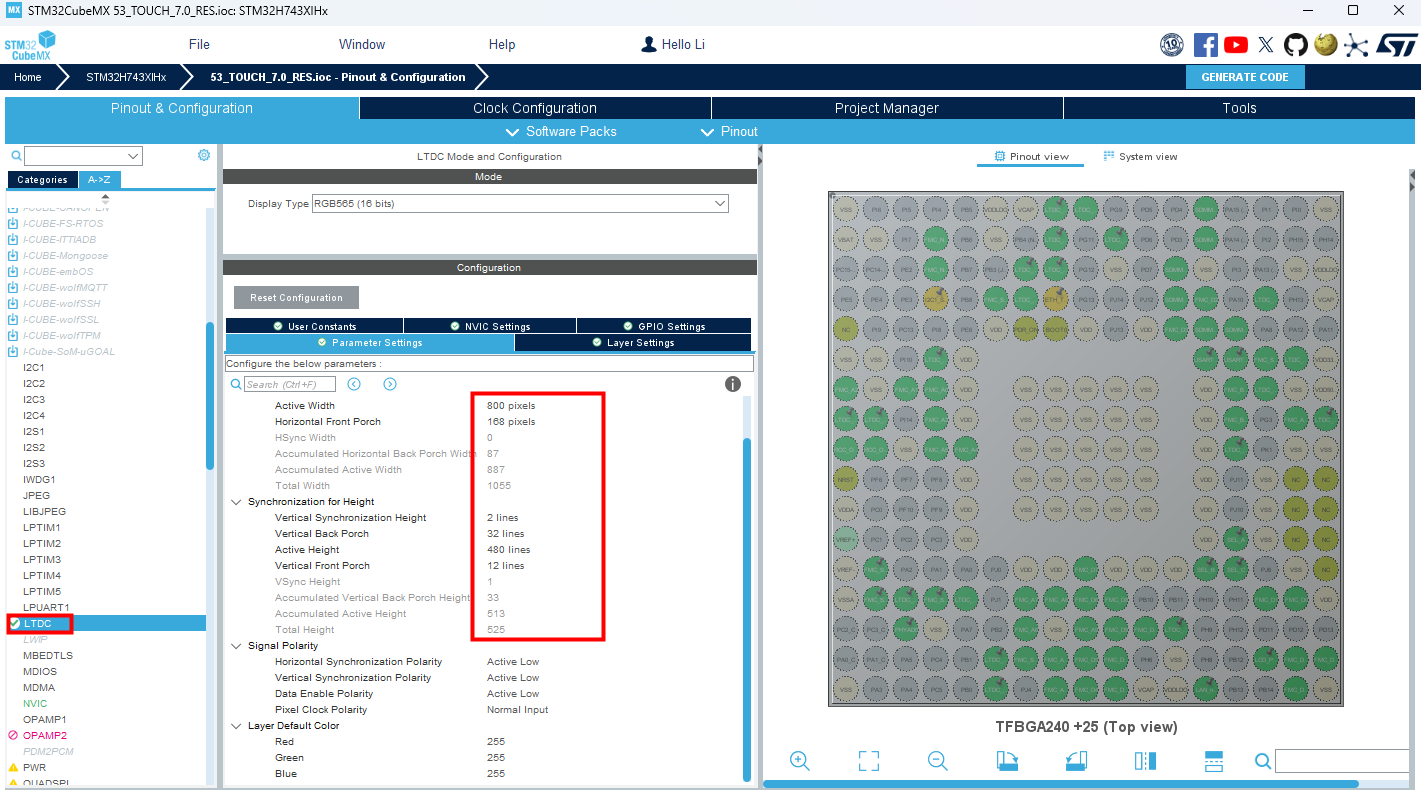The image size is (1421, 791).
Task: Click the user account icon
Action: (x=649, y=44)
